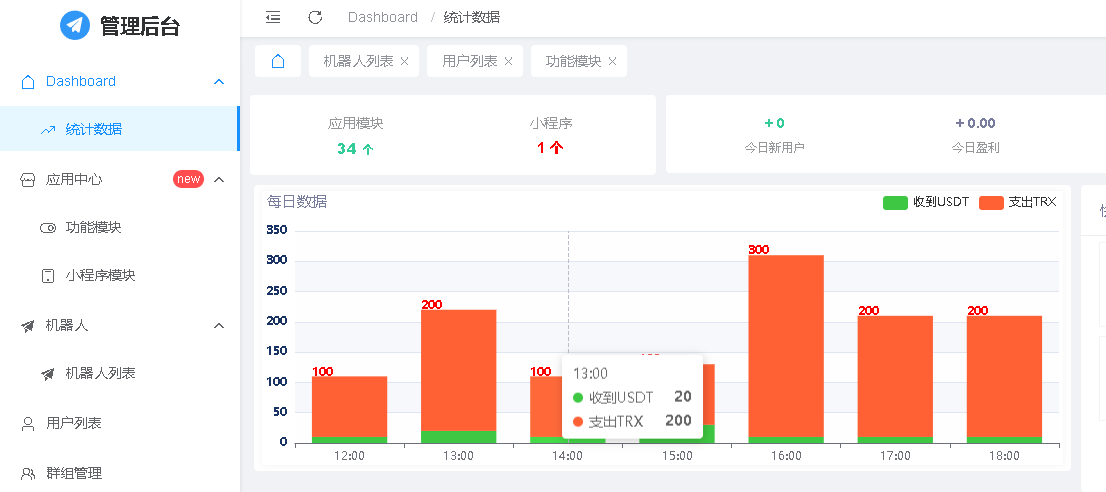This screenshot has height=492, width=1106.
Task: Close the 功能模块 tab
Action: point(612,61)
